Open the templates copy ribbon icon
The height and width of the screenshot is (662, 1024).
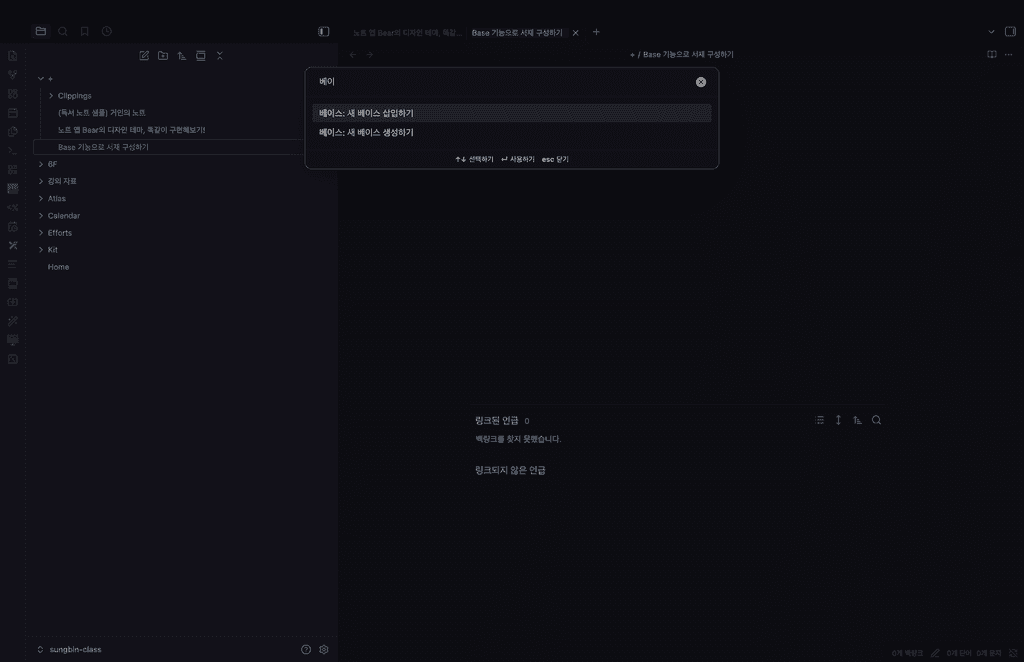point(12,131)
